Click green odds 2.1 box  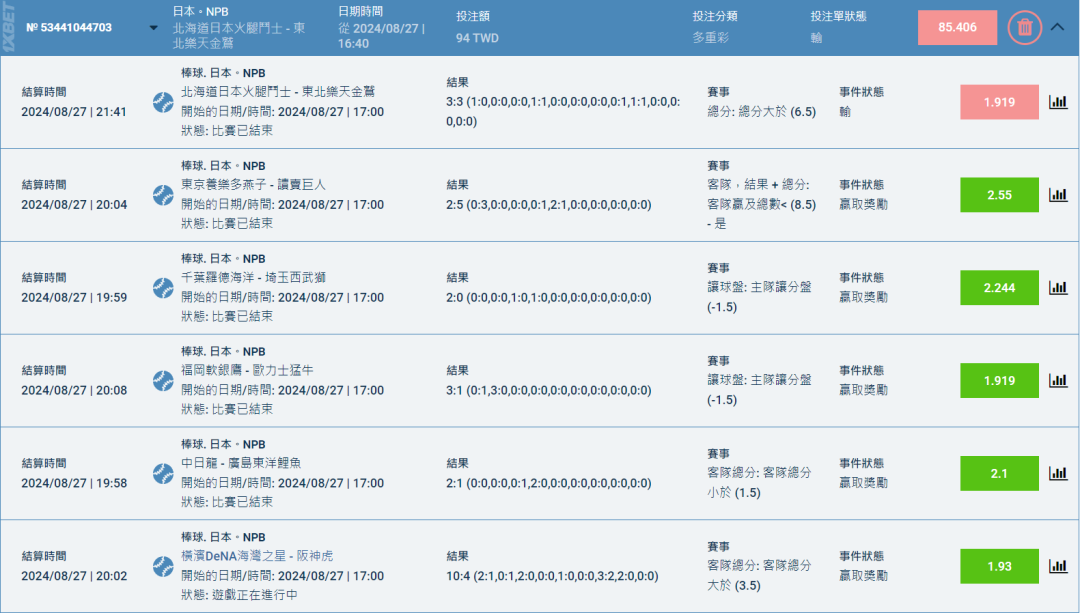pyautogui.click(x=999, y=473)
